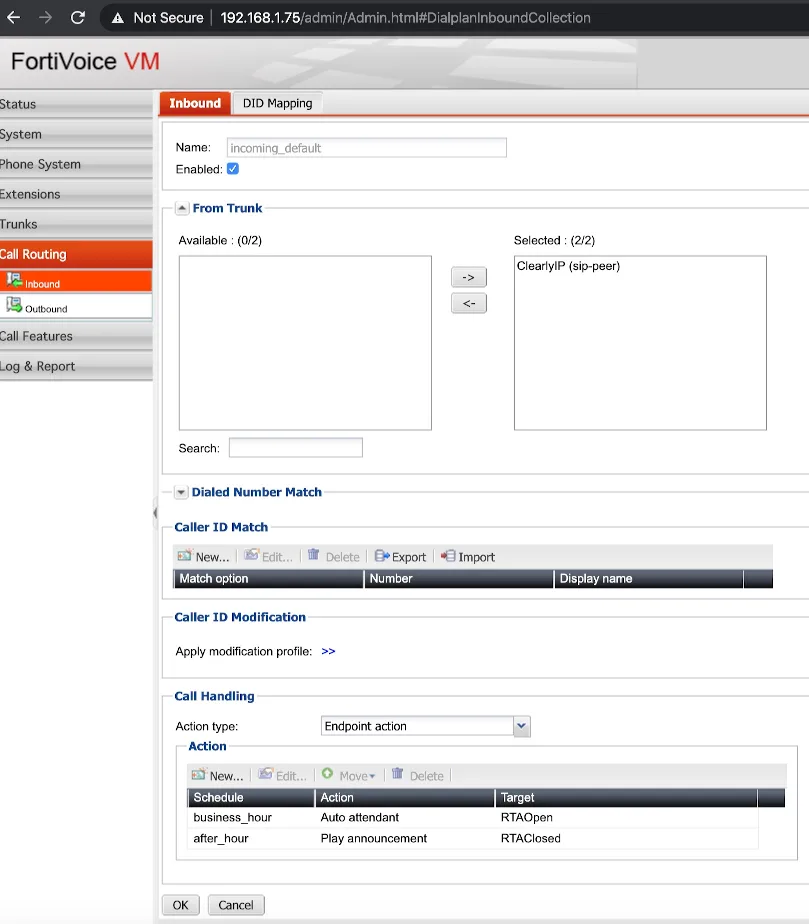
Task: Click the Cancel button
Action: pyautogui.click(x=236, y=905)
